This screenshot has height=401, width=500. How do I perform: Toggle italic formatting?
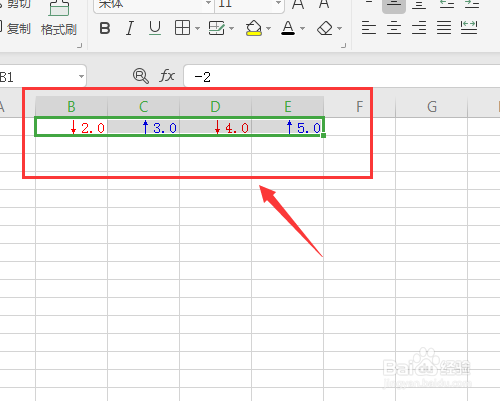point(130,28)
